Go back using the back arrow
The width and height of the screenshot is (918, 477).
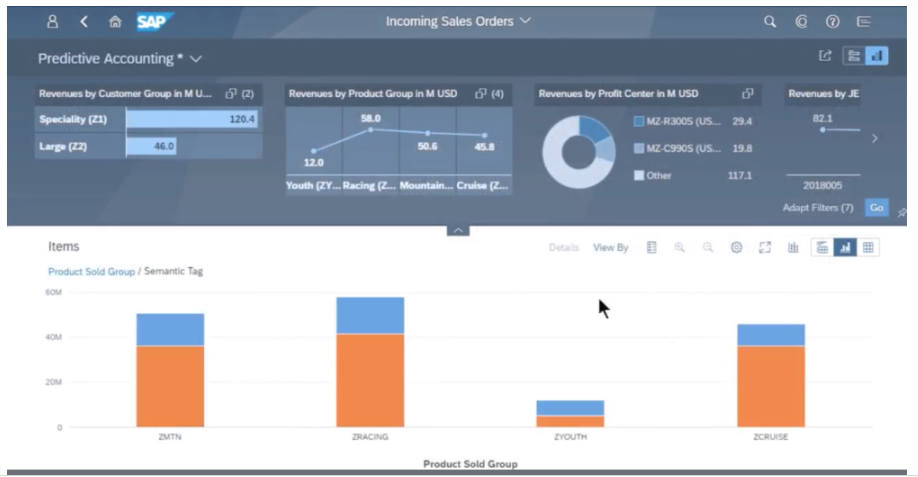[x=84, y=21]
